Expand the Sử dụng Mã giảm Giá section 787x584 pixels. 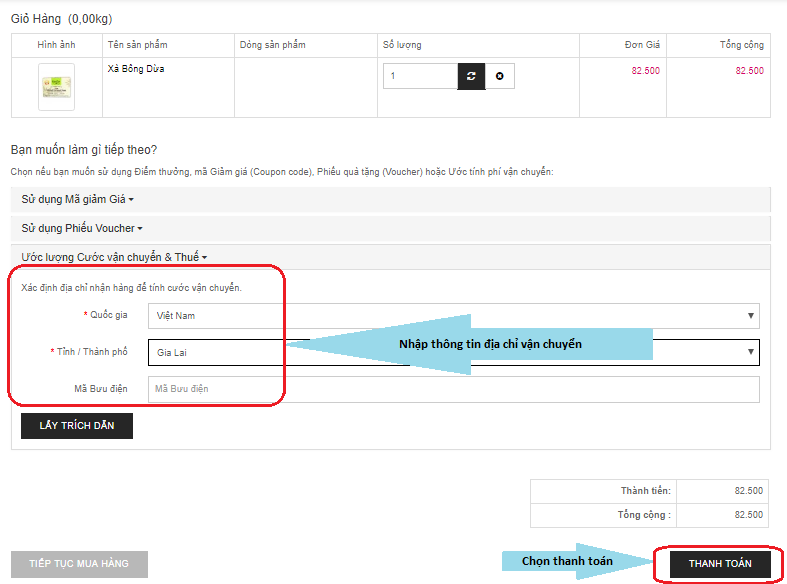[78, 199]
